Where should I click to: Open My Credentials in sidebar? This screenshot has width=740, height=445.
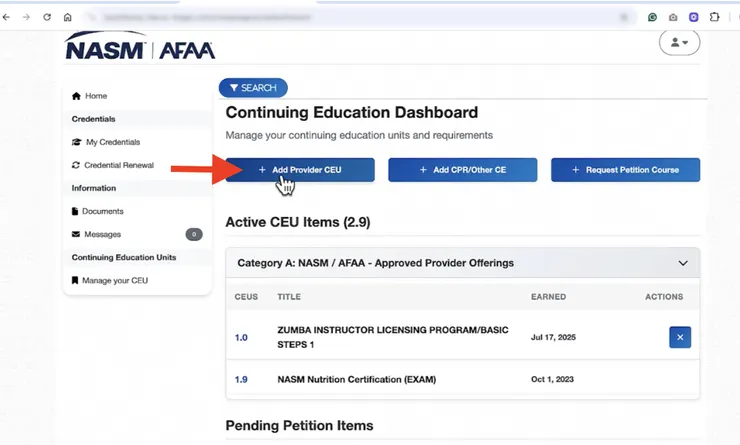[112, 142]
